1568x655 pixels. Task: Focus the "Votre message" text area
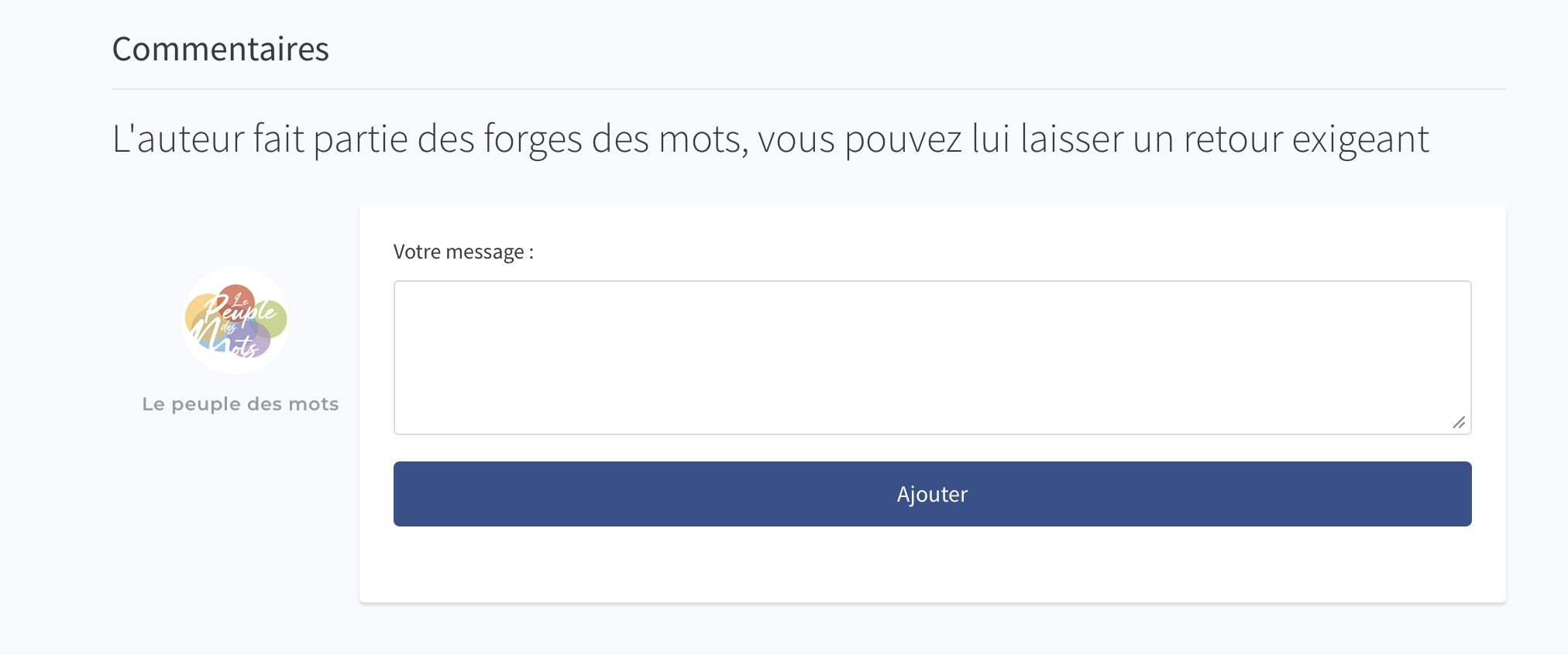932,358
